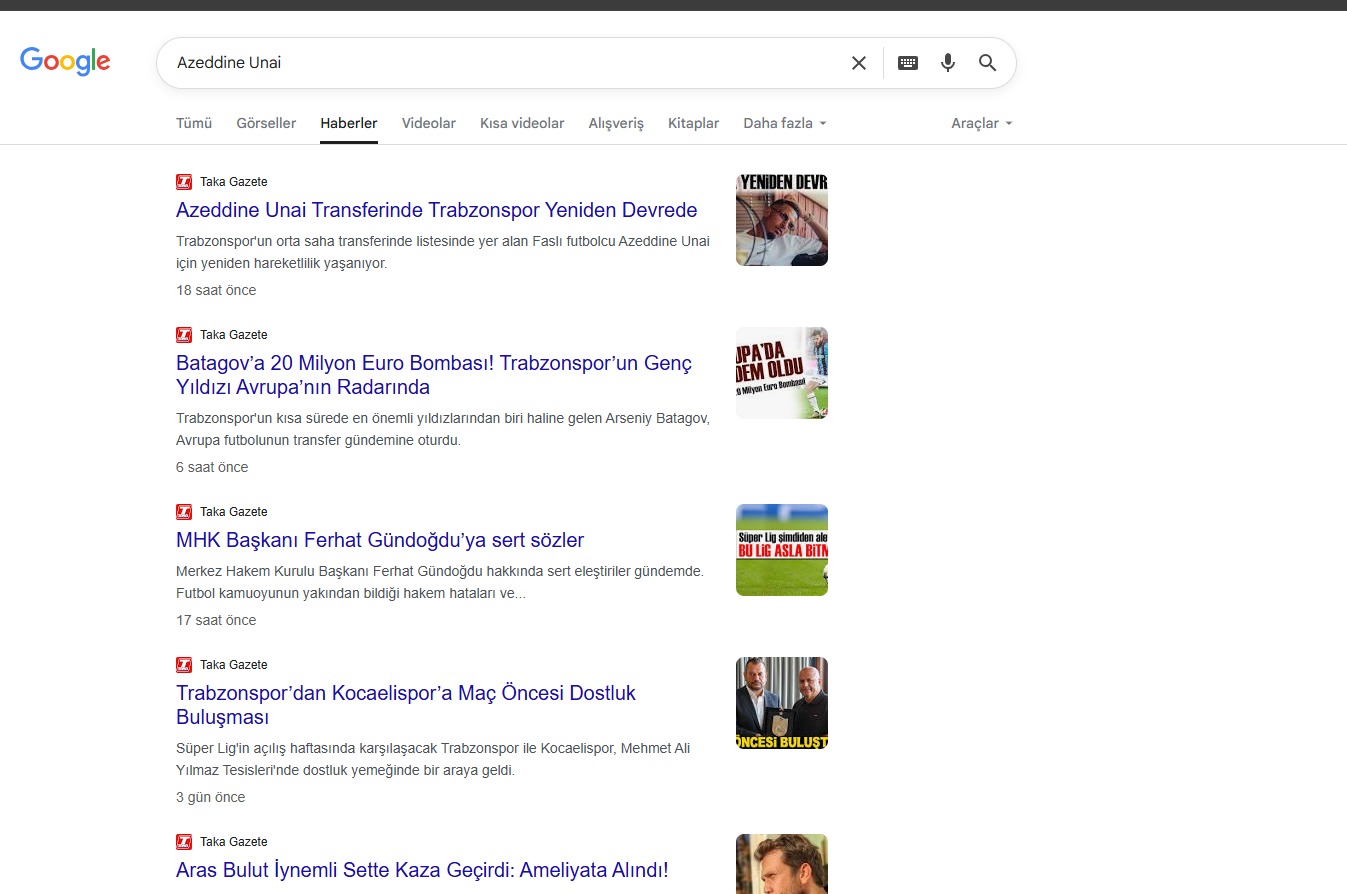1347x894 pixels.
Task: Switch to the Tümü tab
Action: point(194,123)
